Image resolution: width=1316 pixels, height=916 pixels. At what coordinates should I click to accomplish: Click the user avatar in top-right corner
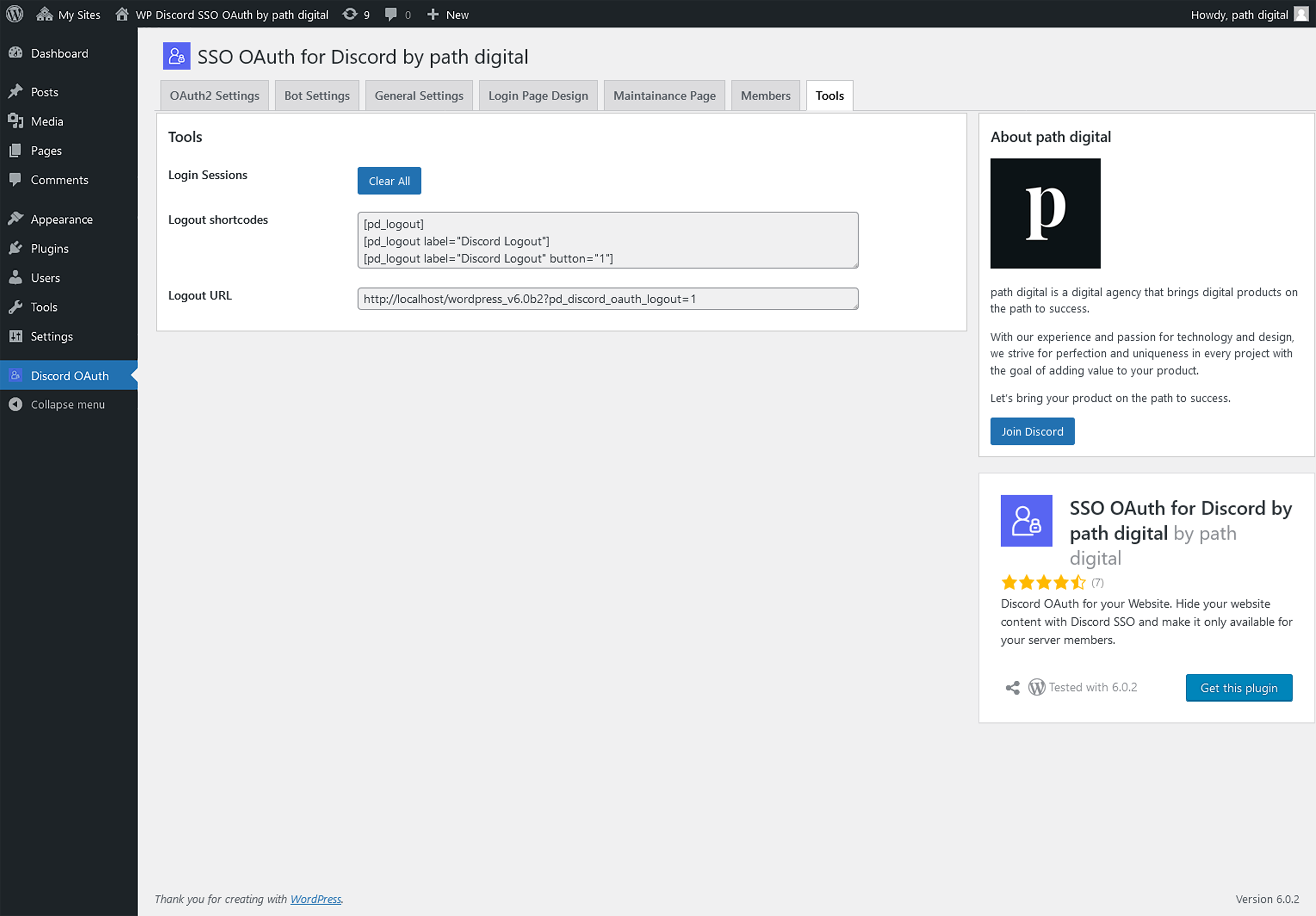[x=1301, y=14]
